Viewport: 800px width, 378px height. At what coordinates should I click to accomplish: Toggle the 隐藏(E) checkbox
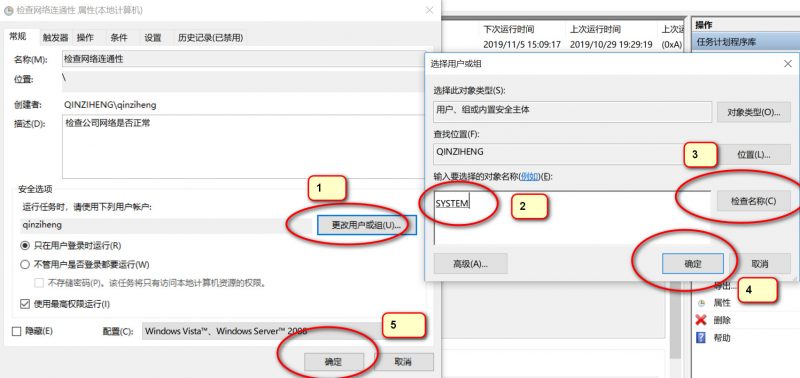point(16,331)
